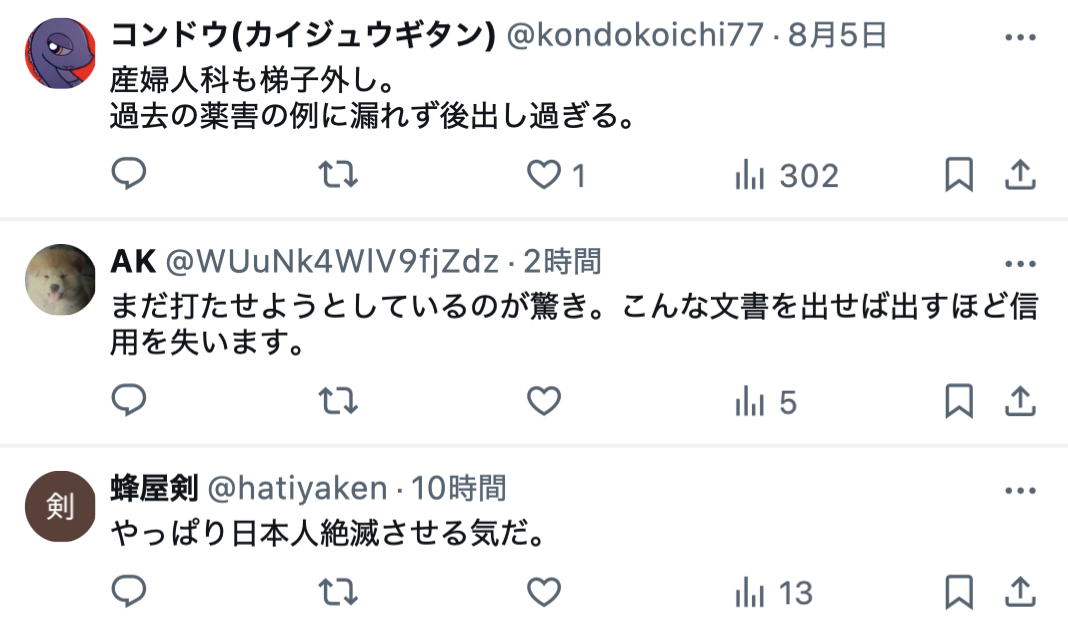Open AK's dog avatar picture
The image size is (1068, 630).
60,279
